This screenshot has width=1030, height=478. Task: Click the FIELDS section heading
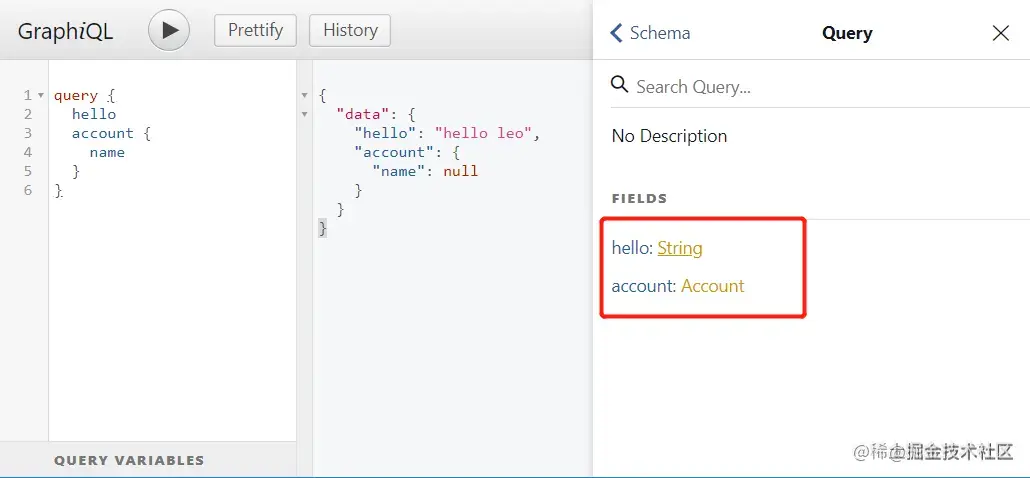pyautogui.click(x=640, y=198)
